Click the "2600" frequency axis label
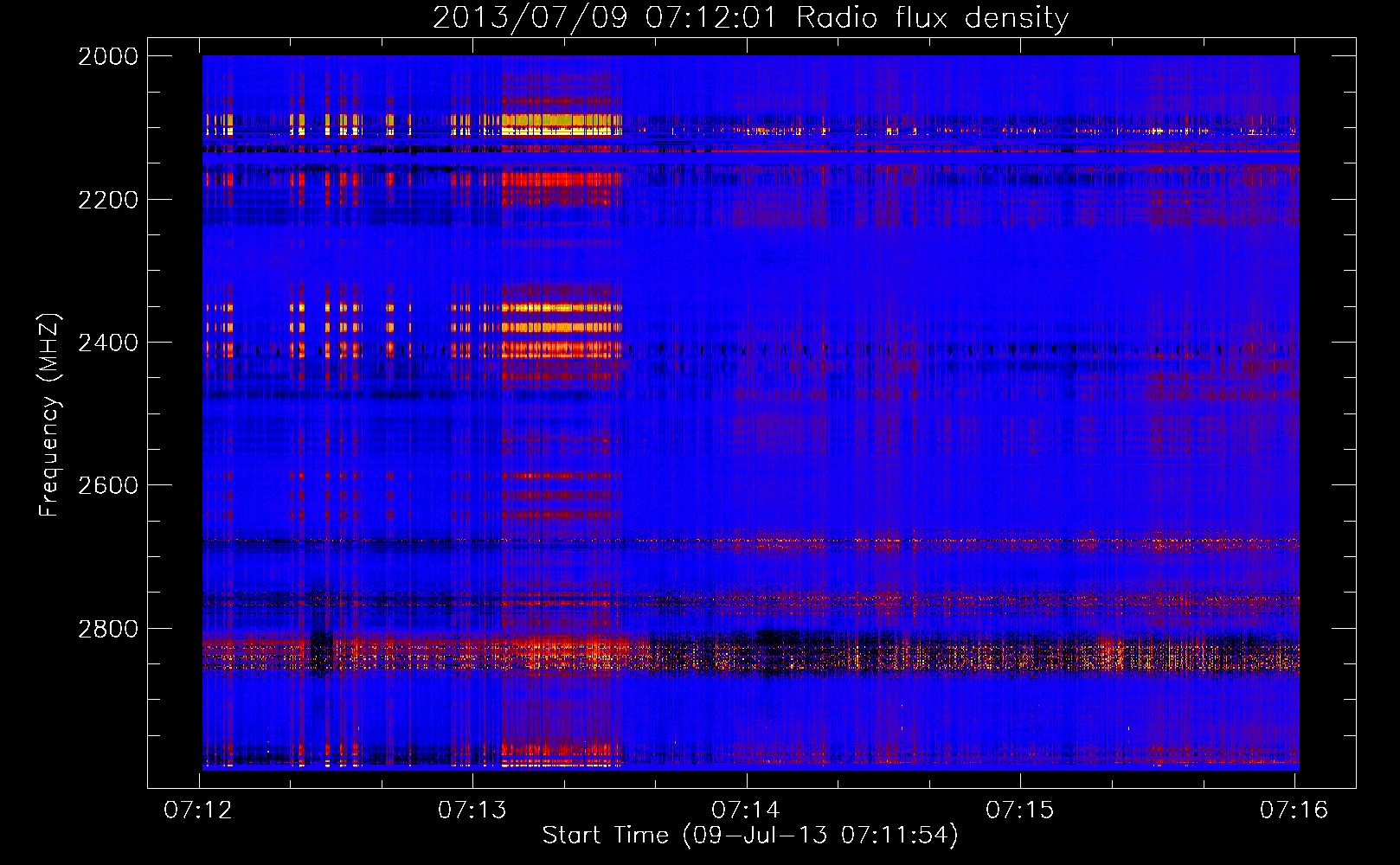 (108, 485)
